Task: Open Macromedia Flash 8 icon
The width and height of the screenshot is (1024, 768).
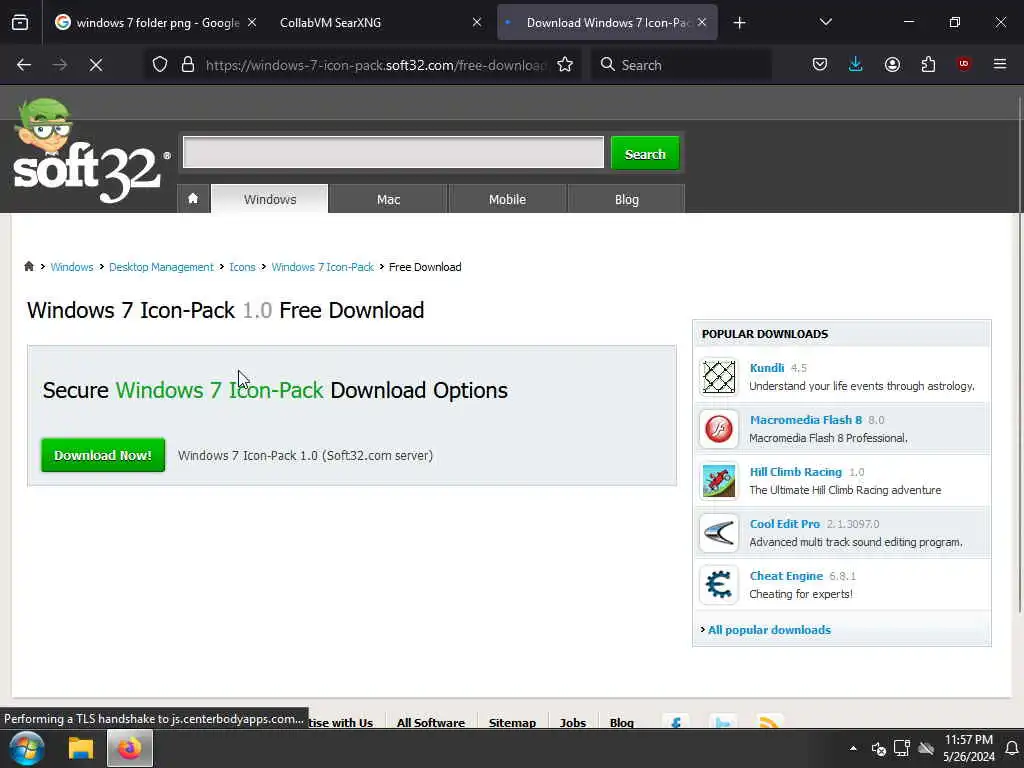Action: click(718, 429)
